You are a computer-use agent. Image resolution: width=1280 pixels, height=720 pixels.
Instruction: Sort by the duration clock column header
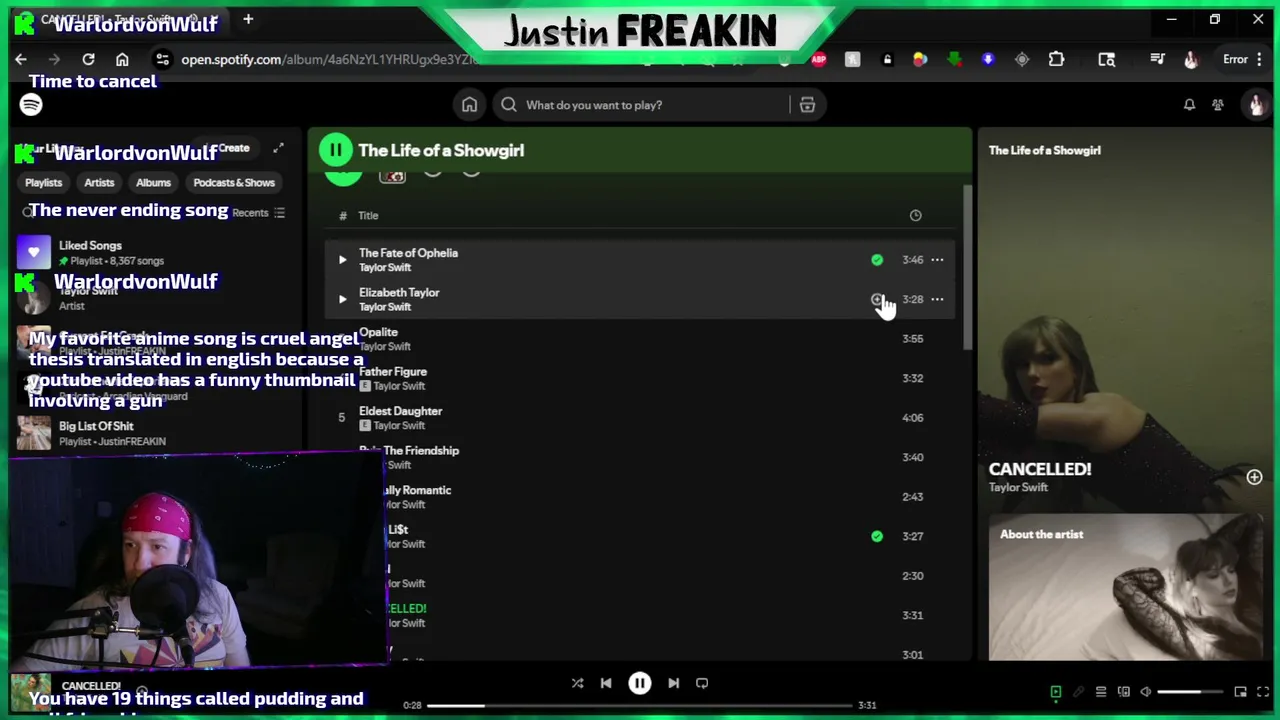[915, 215]
